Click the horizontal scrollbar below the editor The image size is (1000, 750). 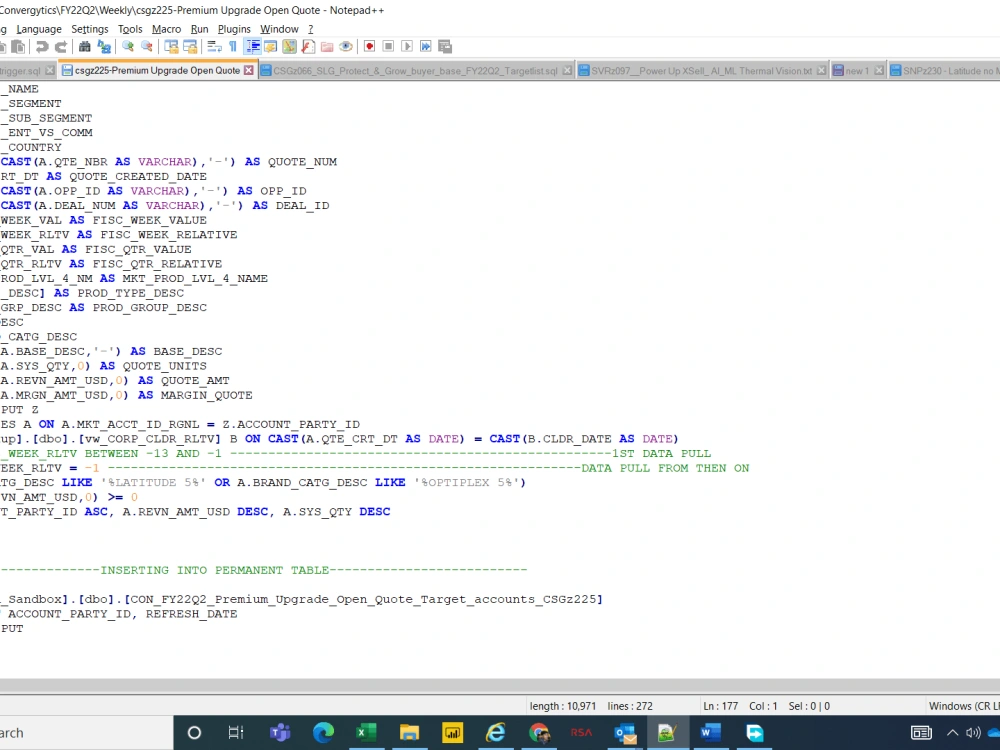[x=500, y=686]
